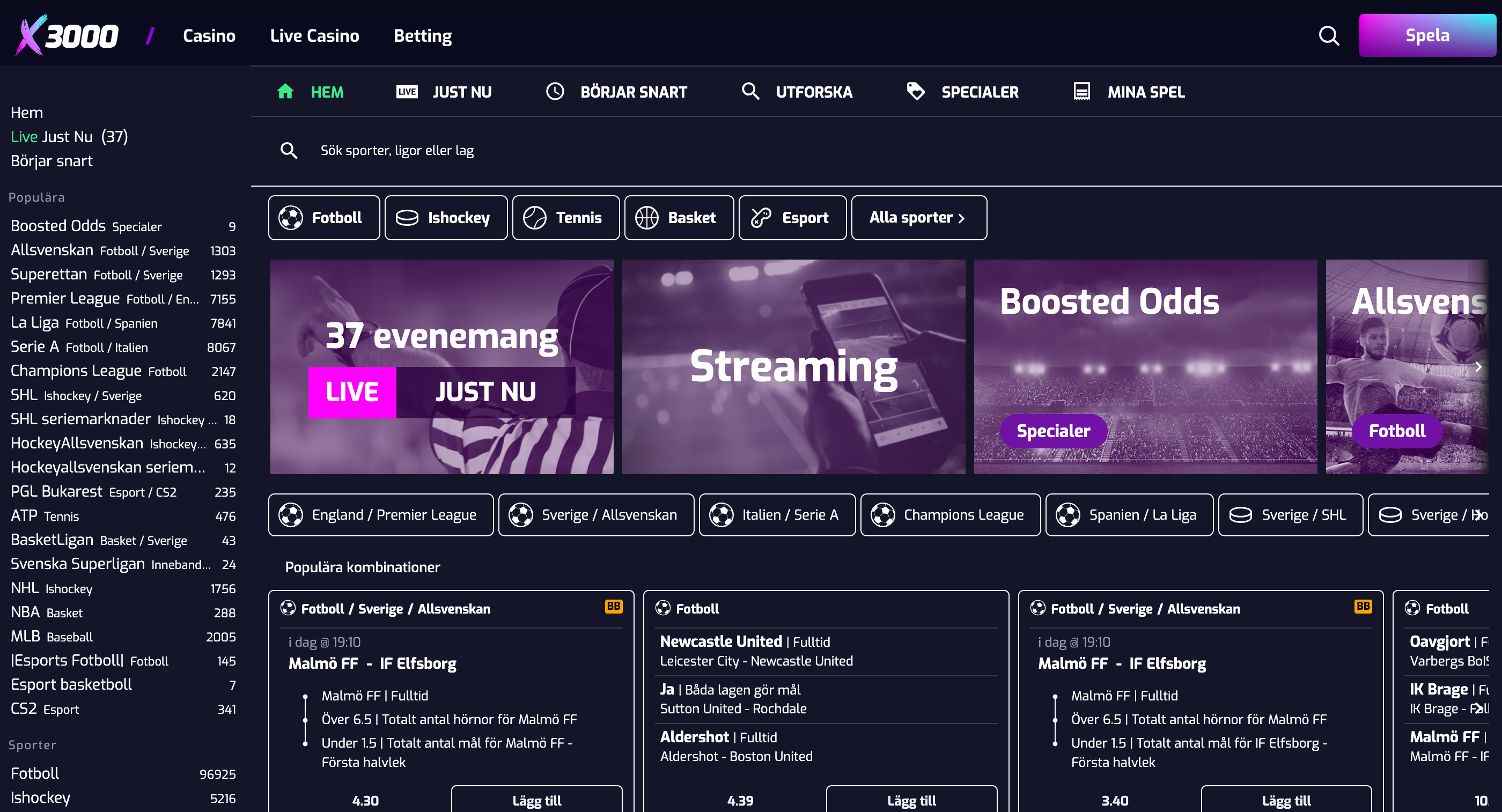Click the esport controller icon in Esport chip
Image resolution: width=1502 pixels, height=812 pixels.
(761, 217)
